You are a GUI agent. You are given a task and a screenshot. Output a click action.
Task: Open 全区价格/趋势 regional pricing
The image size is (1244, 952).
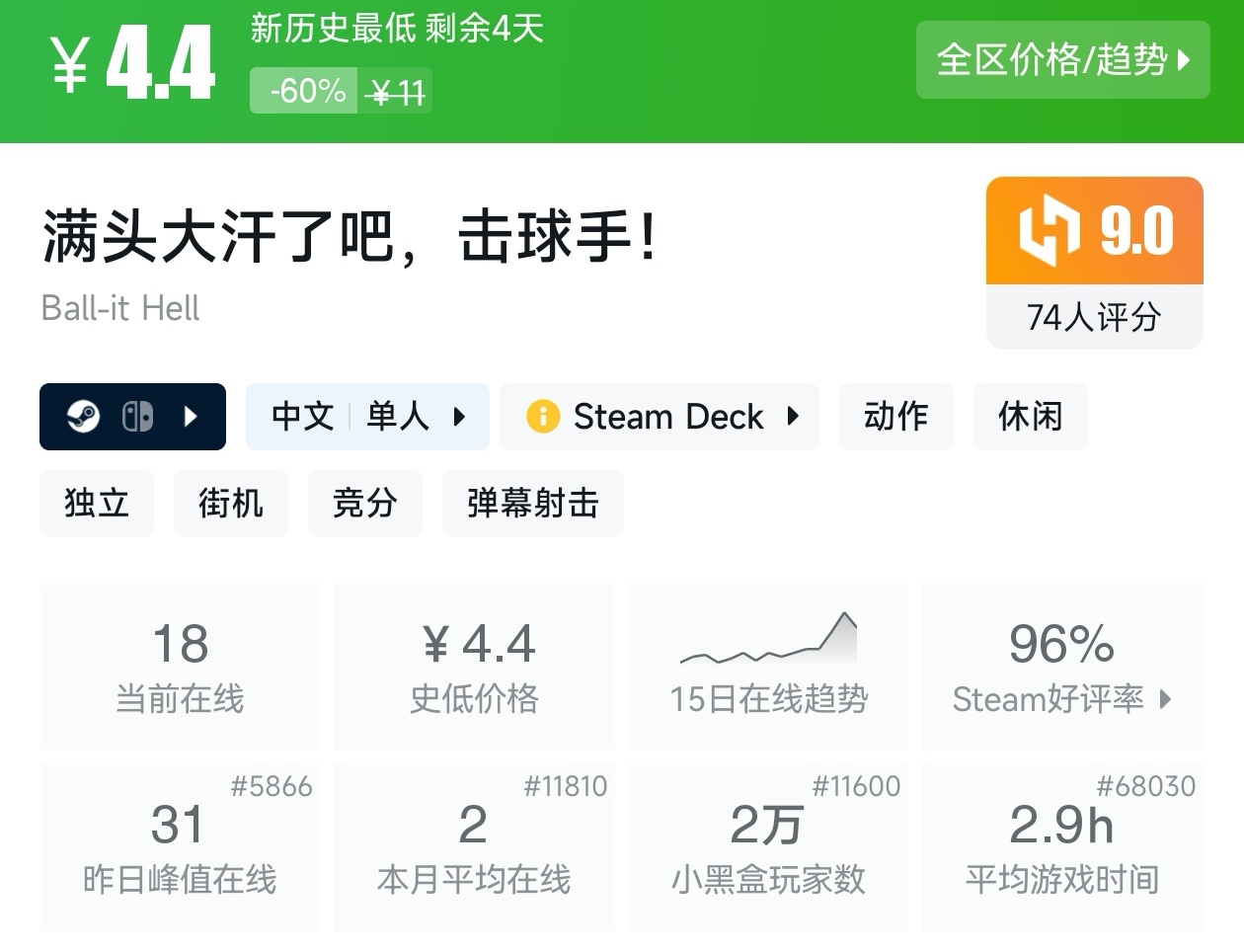click(x=1062, y=60)
